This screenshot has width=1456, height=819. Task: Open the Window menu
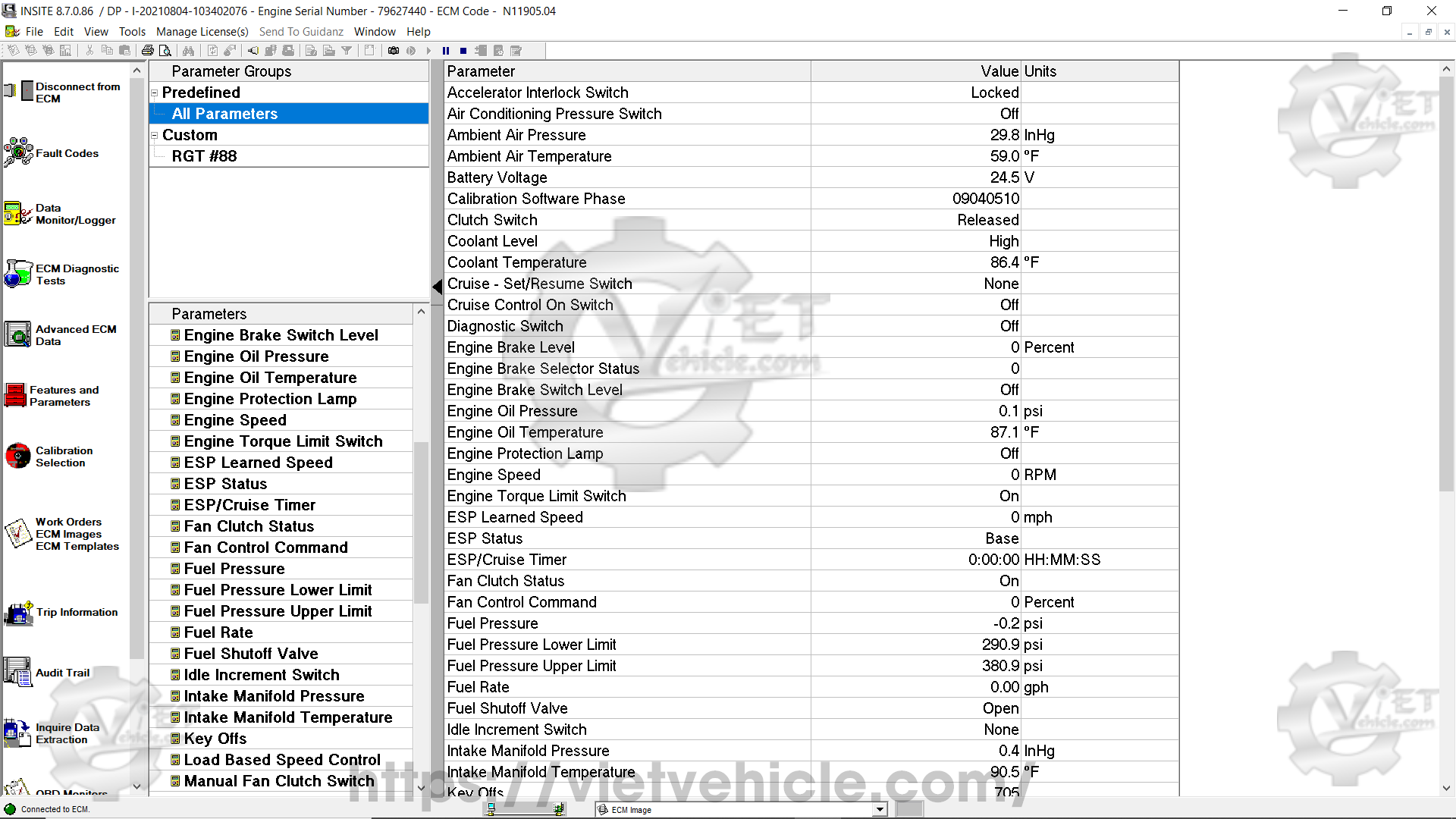pos(375,32)
